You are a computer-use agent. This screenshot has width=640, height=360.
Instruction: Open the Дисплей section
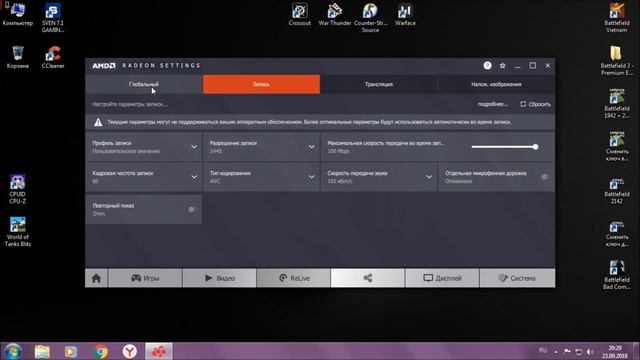pos(442,278)
